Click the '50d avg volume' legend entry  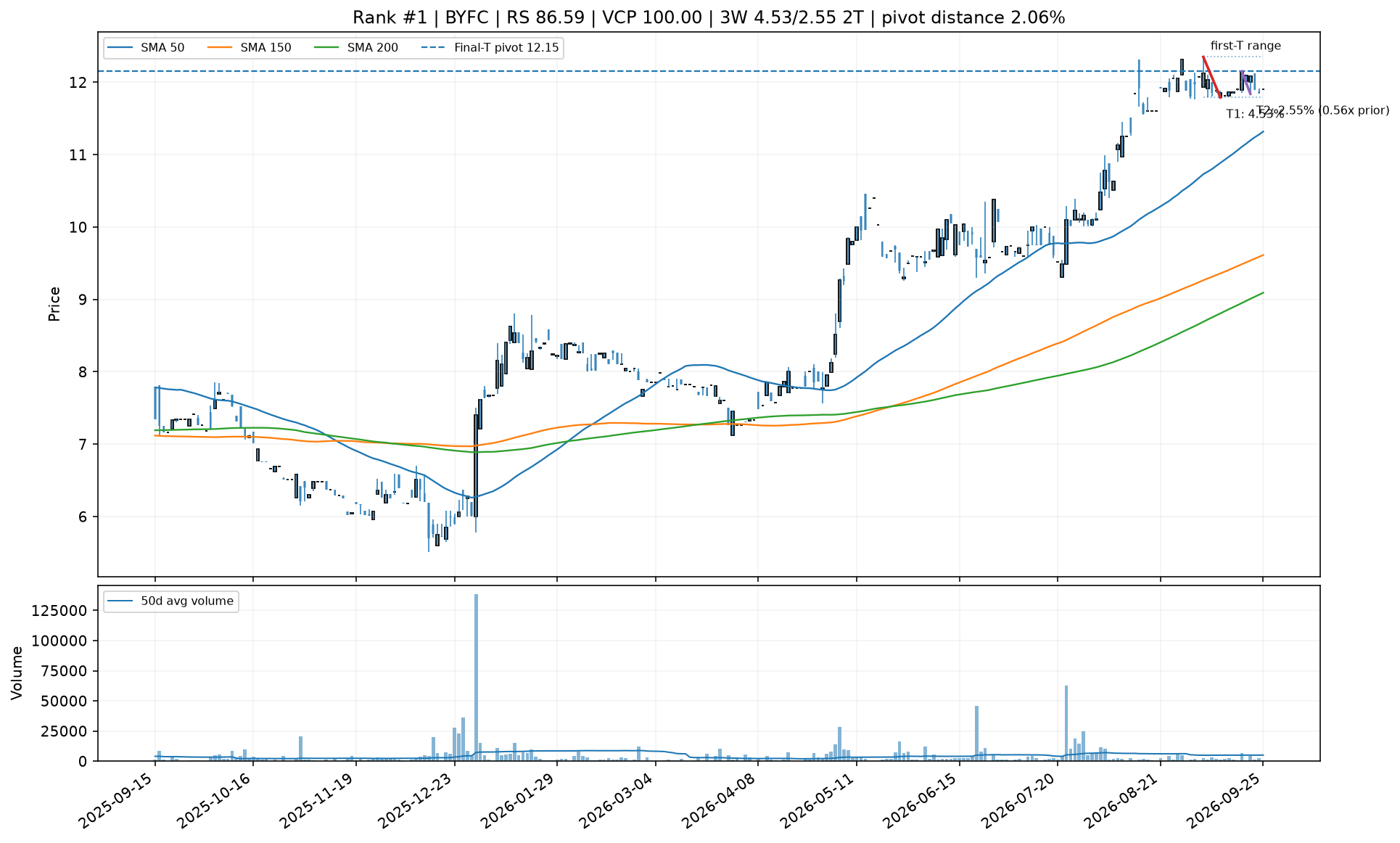point(171,601)
